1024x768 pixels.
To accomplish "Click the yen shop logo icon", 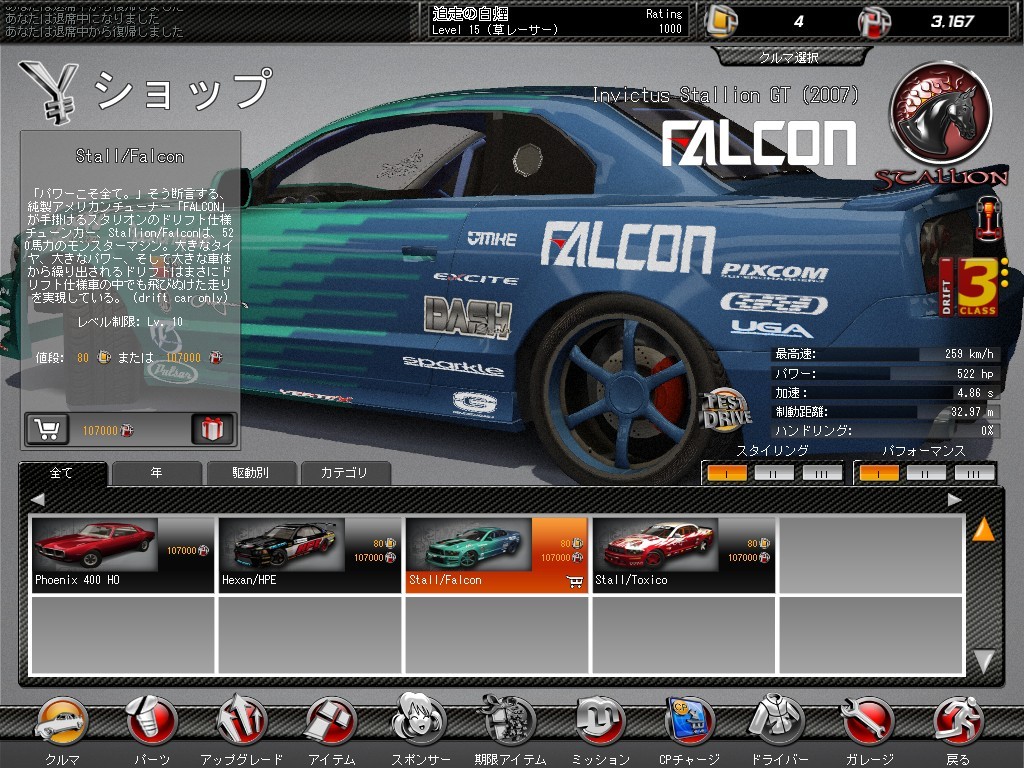I will click(x=50, y=91).
